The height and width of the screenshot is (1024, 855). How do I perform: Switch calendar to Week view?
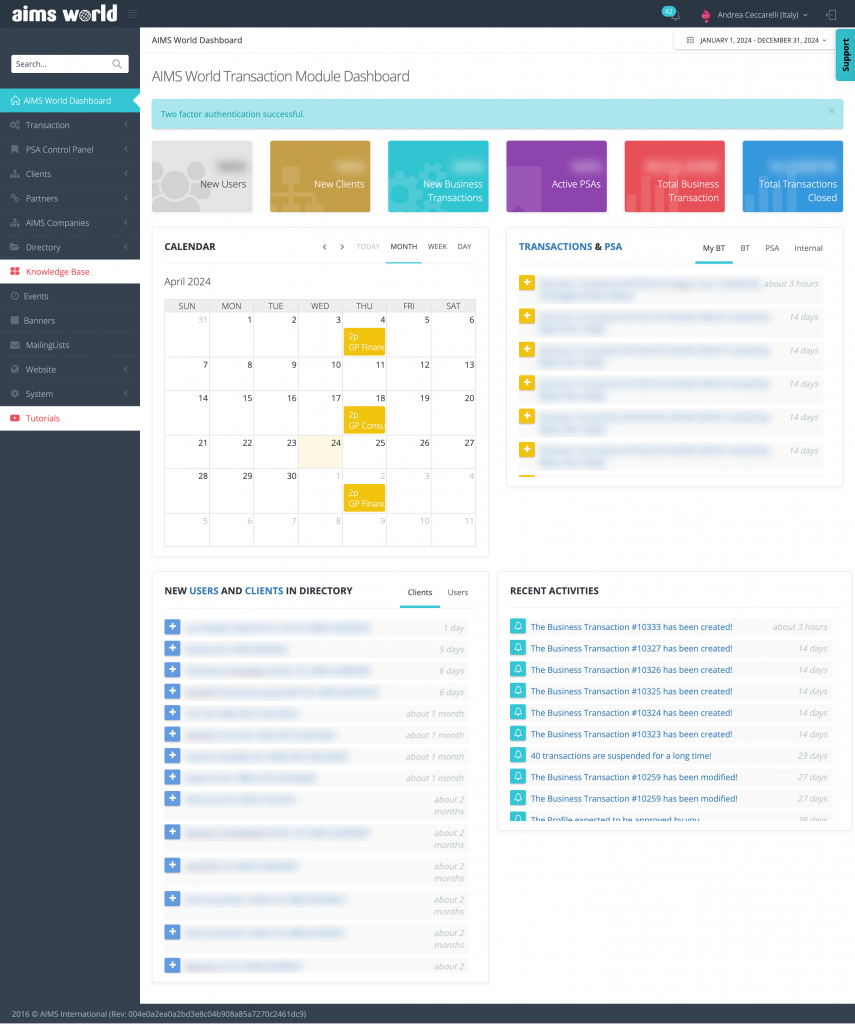click(437, 247)
